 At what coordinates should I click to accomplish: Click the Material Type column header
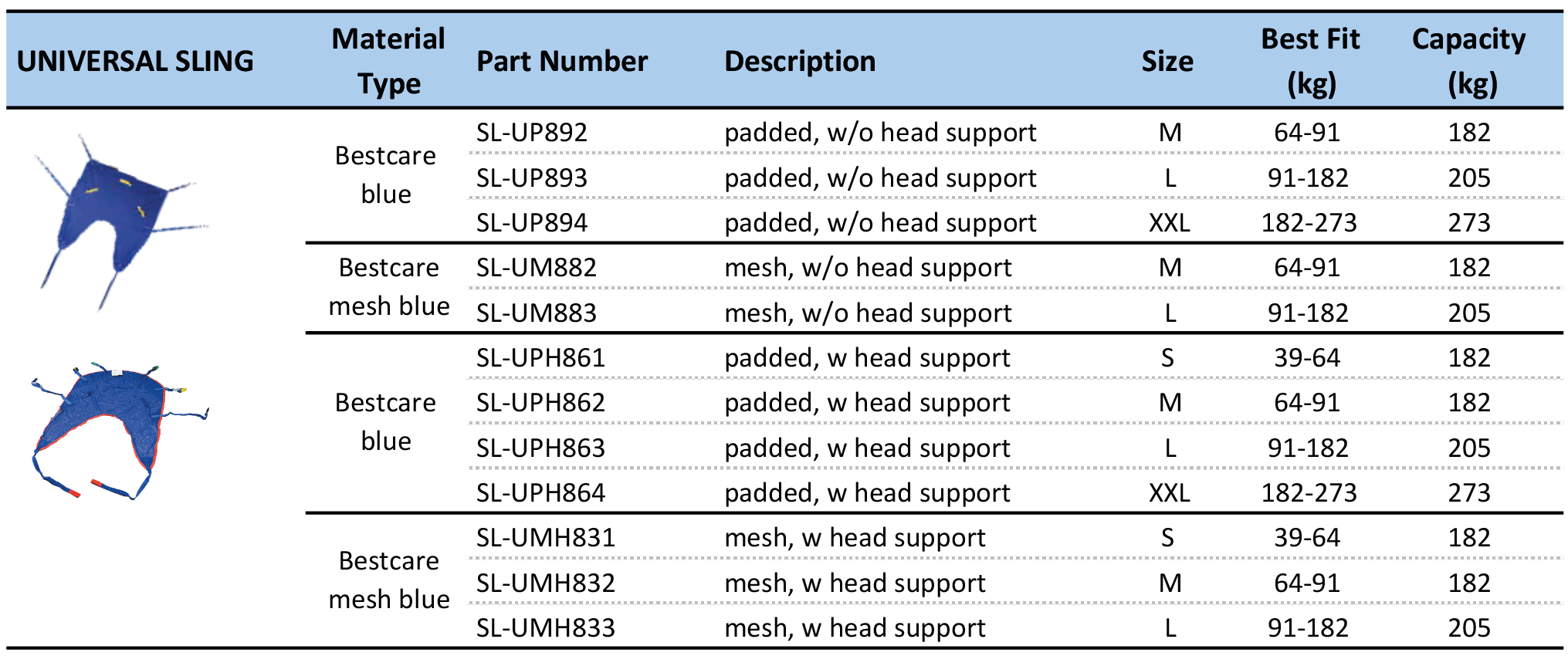pyautogui.click(x=388, y=61)
